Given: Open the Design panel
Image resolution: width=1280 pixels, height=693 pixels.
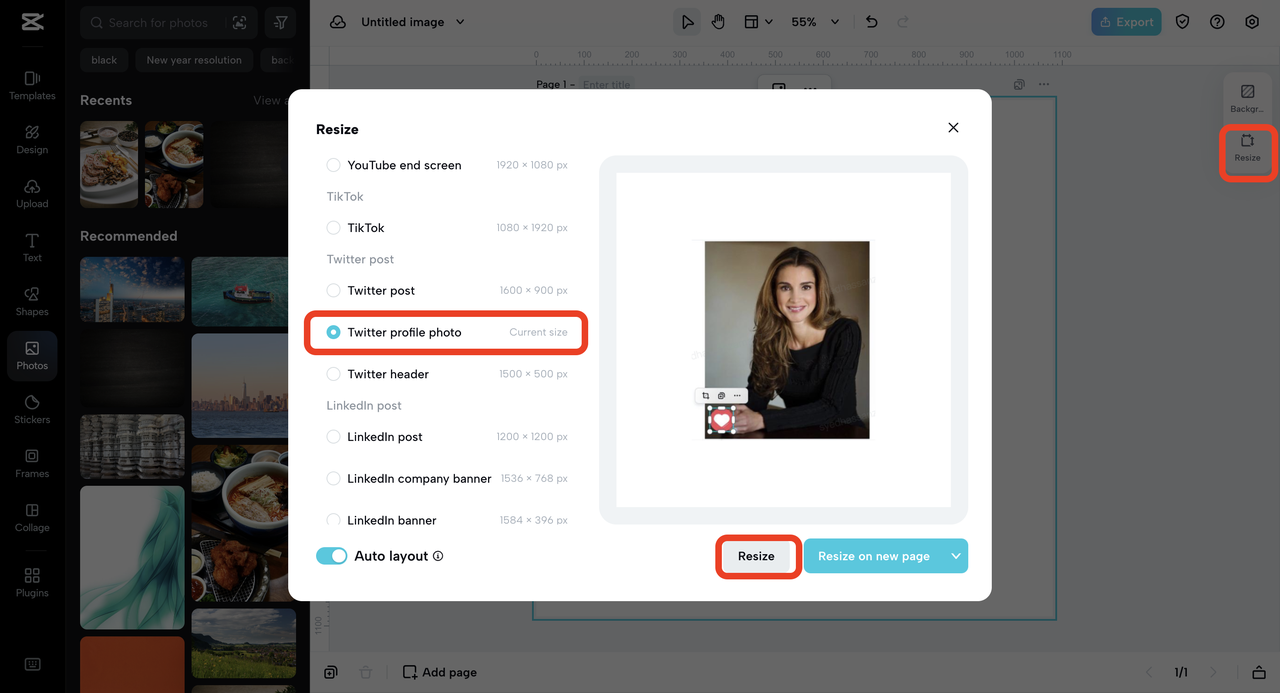Looking at the screenshot, I should click(32, 139).
